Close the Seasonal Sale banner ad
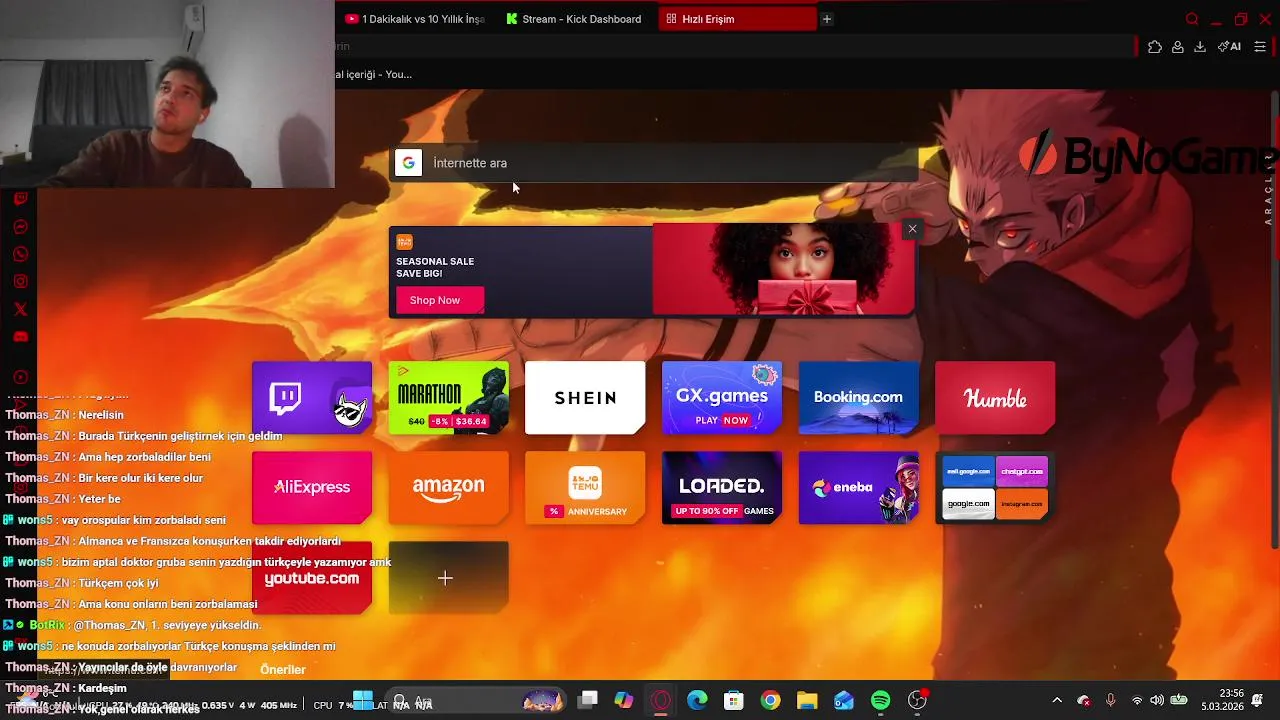The width and height of the screenshot is (1280, 720). tap(912, 229)
